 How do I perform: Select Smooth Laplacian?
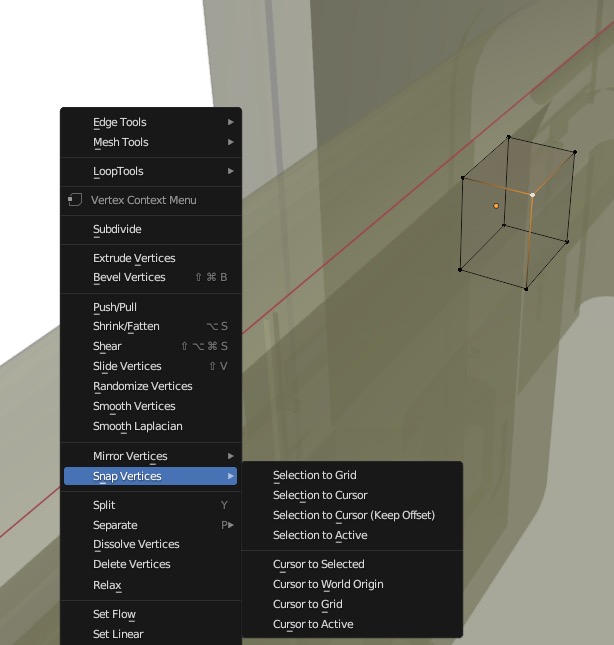click(151, 426)
